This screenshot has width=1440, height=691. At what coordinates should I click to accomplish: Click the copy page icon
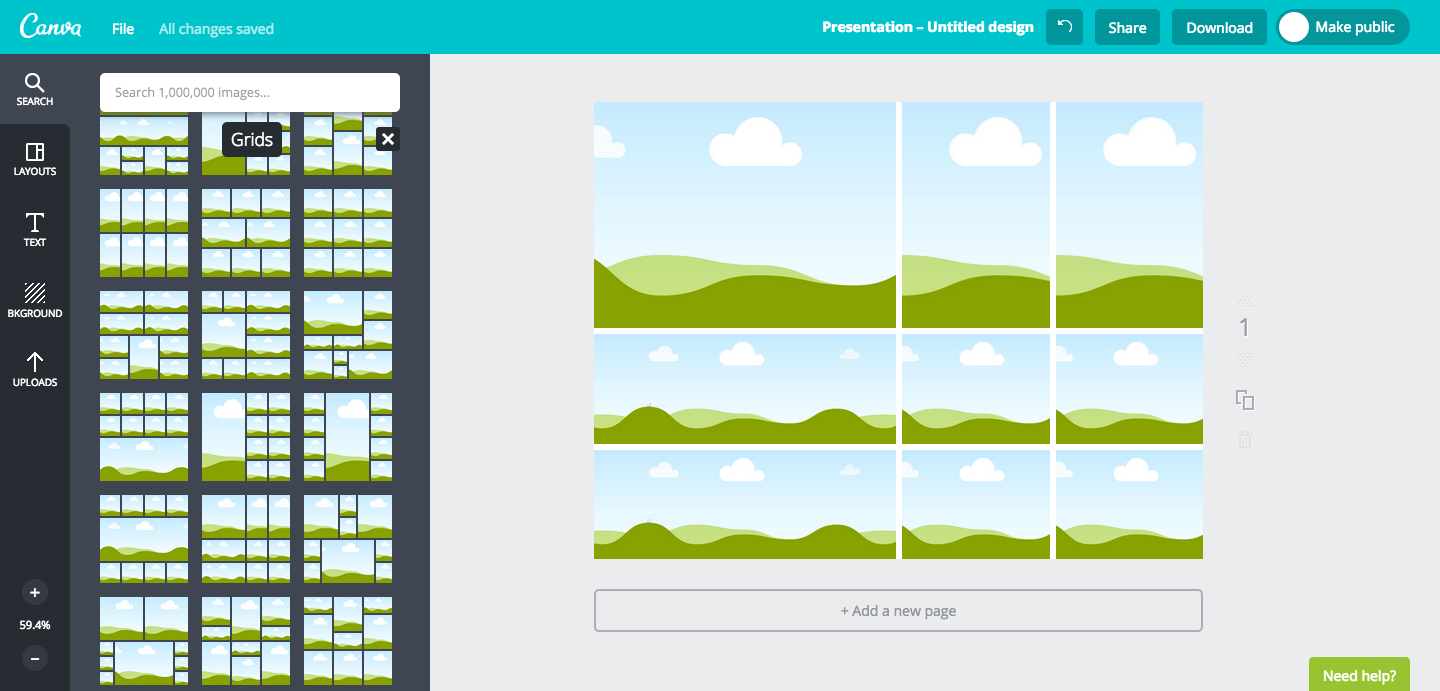coord(1245,400)
